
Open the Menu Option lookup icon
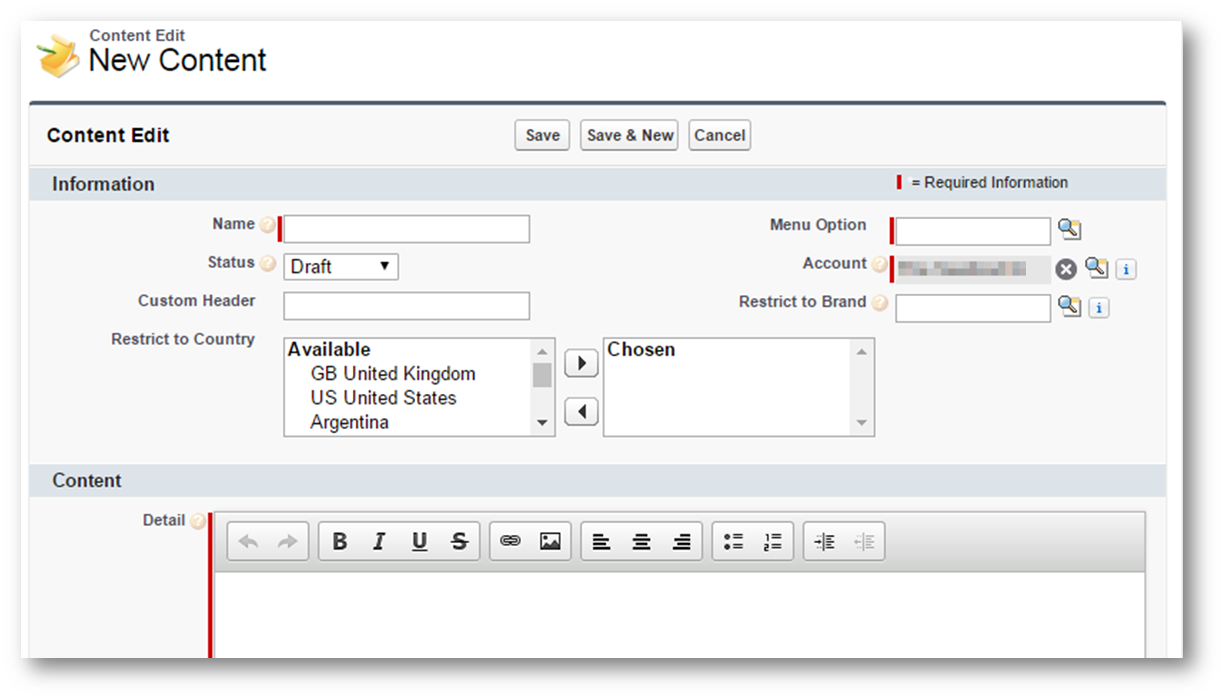pyautogui.click(x=1069, y=230)
